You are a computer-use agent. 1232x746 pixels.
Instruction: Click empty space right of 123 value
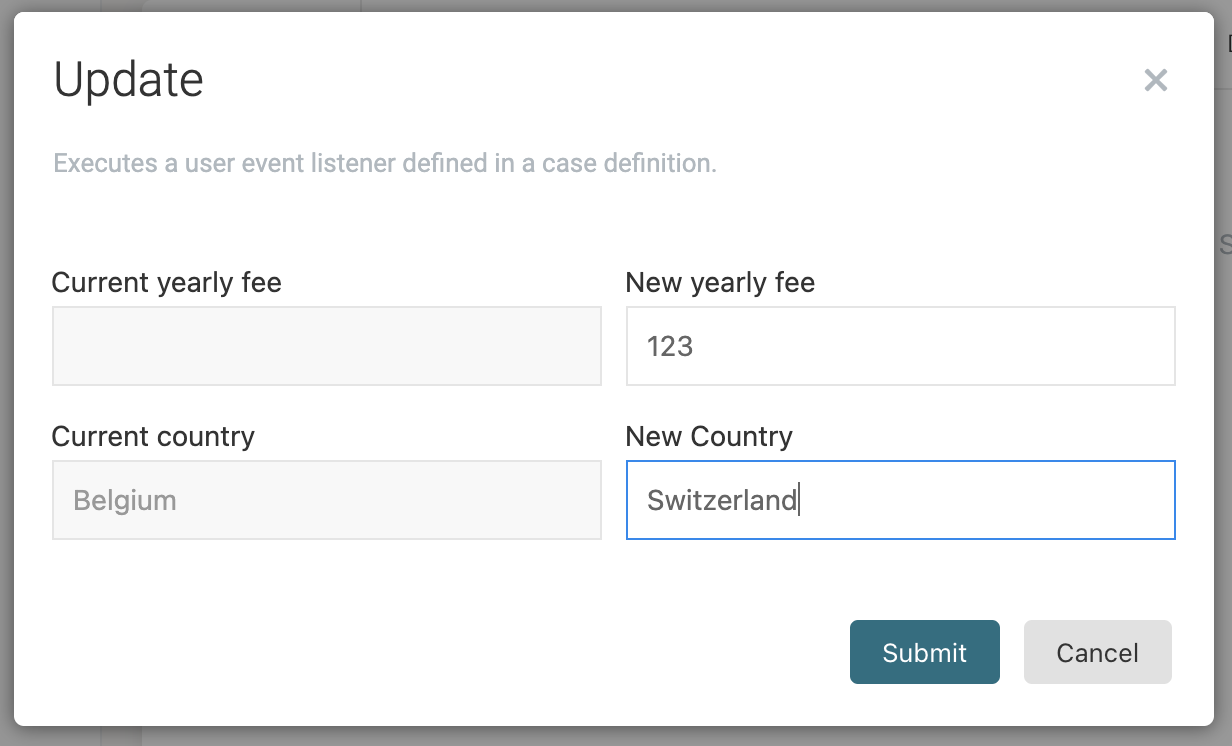point(930,346)
